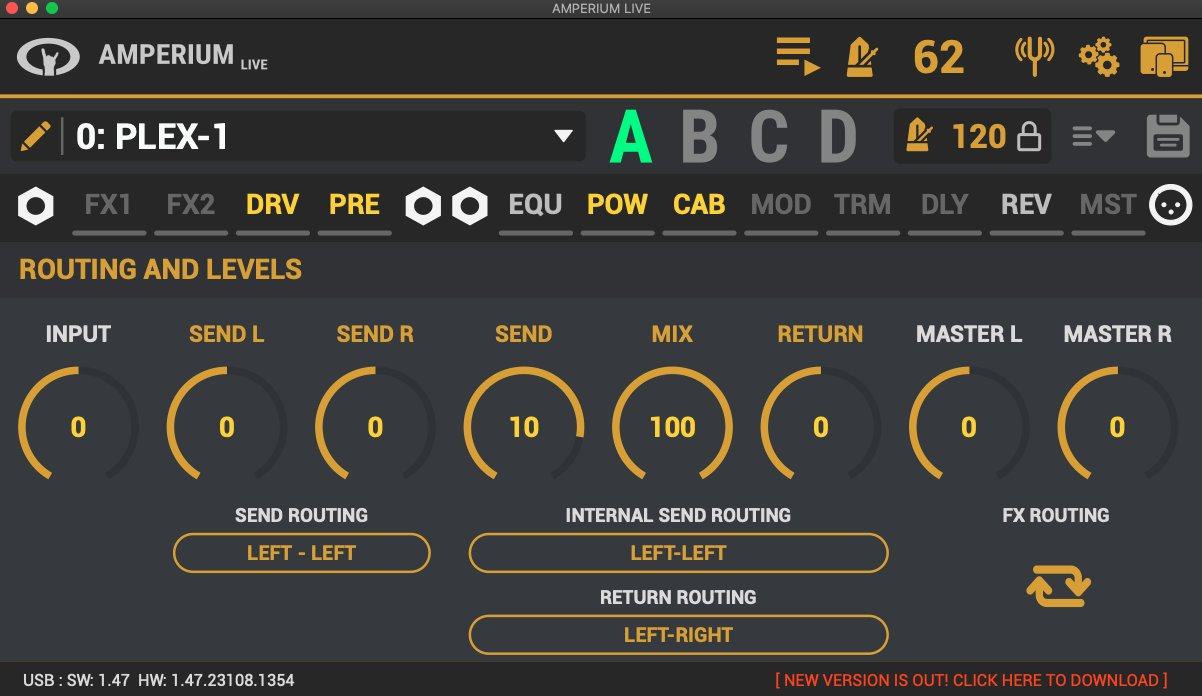The height and width of the screenshot is (696, 1202).
Task: Click the Amperium logo icon
Action: 48,58
